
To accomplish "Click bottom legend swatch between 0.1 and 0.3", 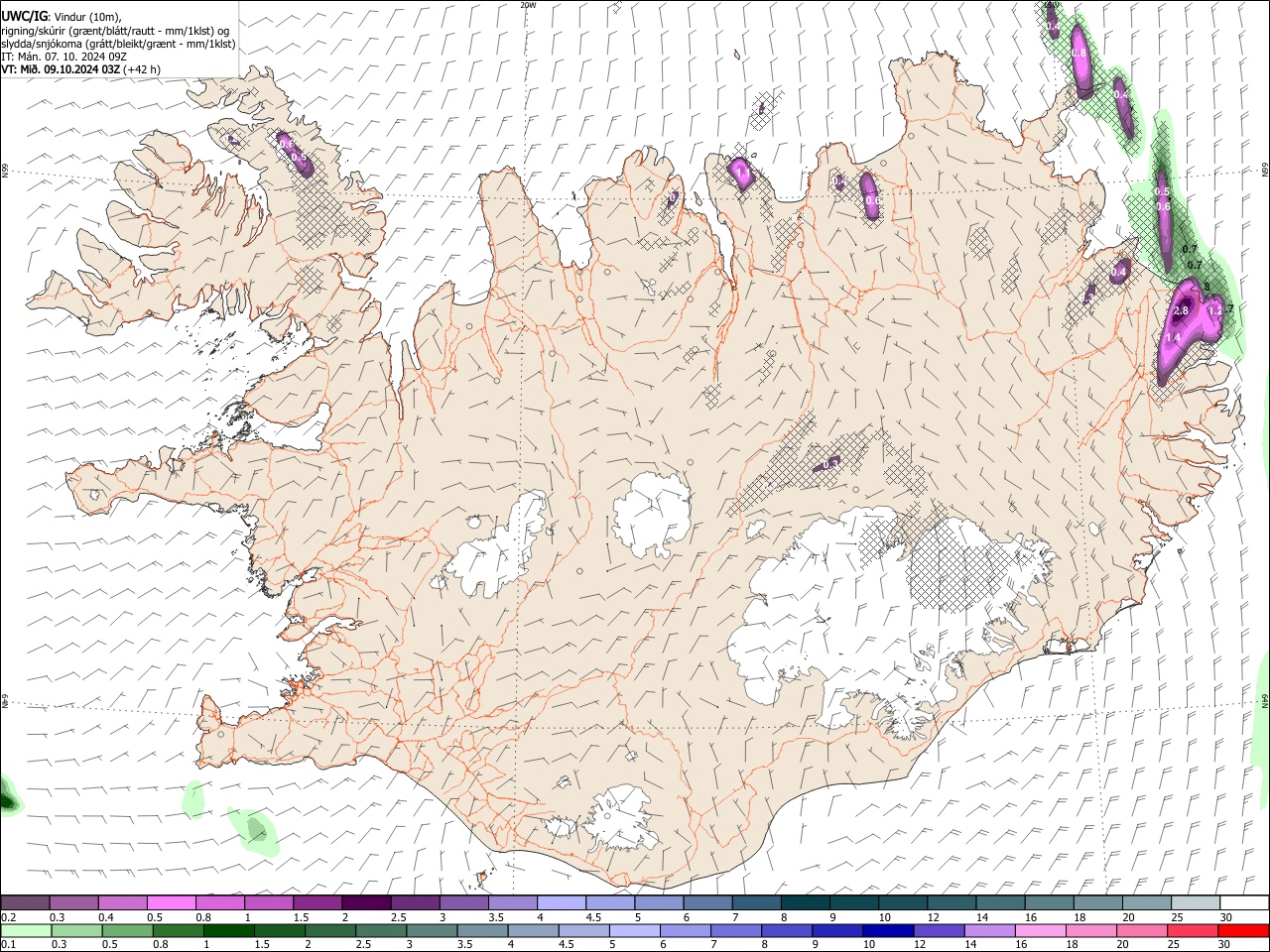I will 25,931.
